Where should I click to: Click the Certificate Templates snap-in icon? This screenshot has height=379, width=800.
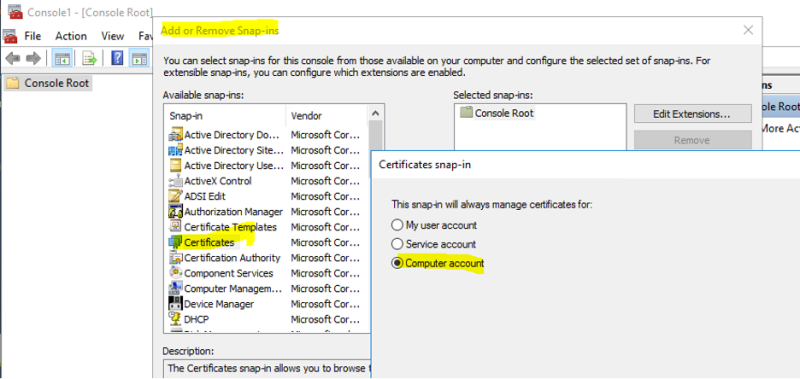pos(176,227)
